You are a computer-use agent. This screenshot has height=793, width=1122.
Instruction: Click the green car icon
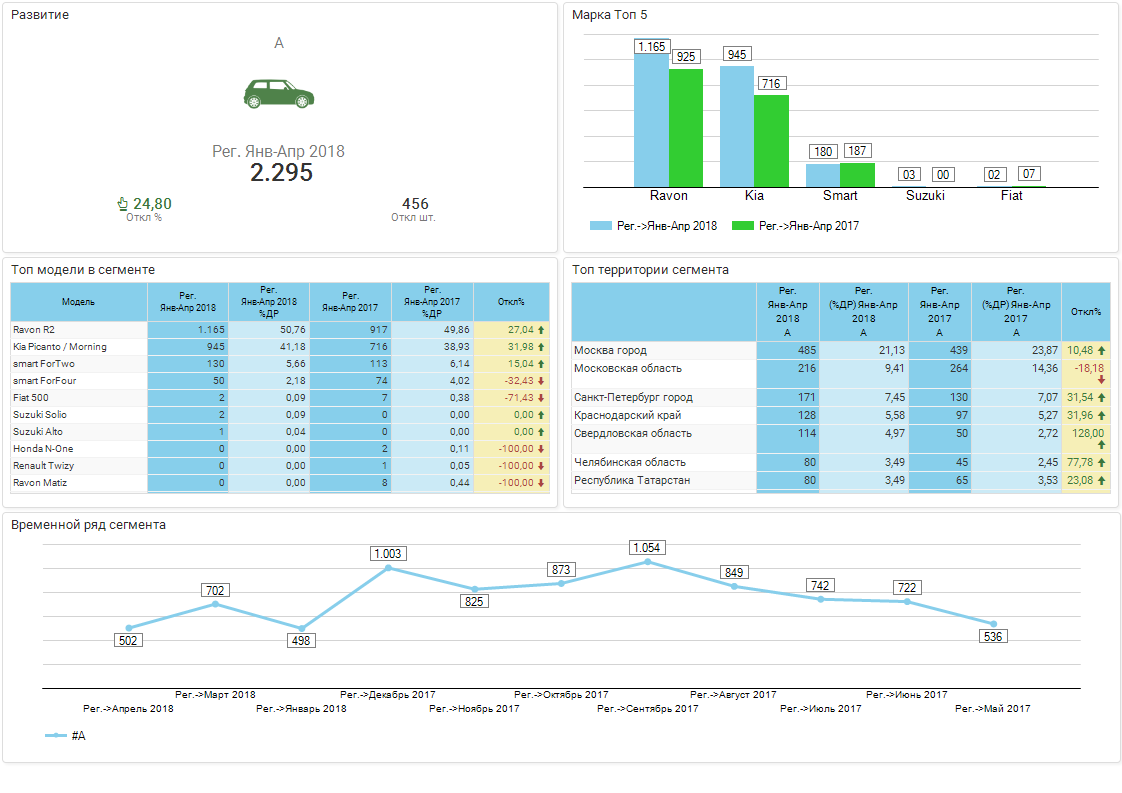[278, 94]
